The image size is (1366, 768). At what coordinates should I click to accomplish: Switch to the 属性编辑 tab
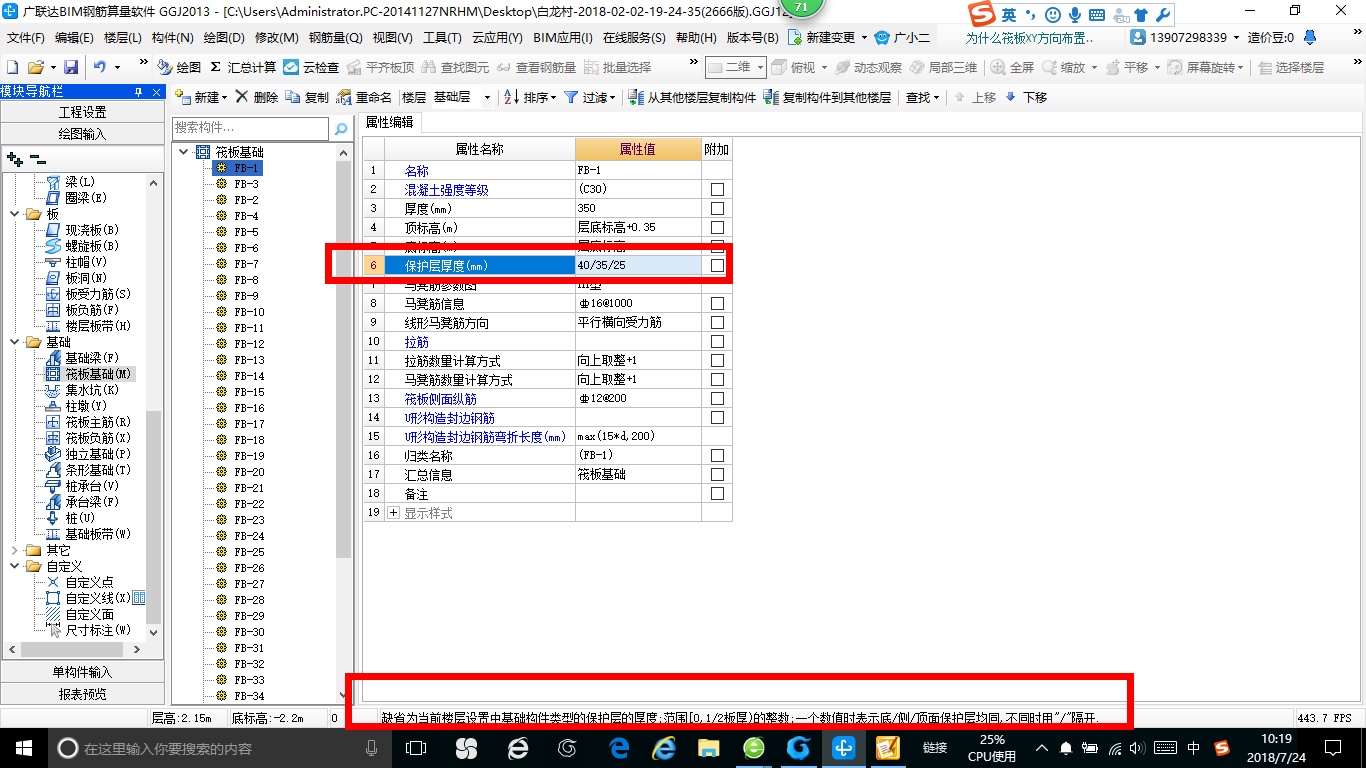pos(390,122)
